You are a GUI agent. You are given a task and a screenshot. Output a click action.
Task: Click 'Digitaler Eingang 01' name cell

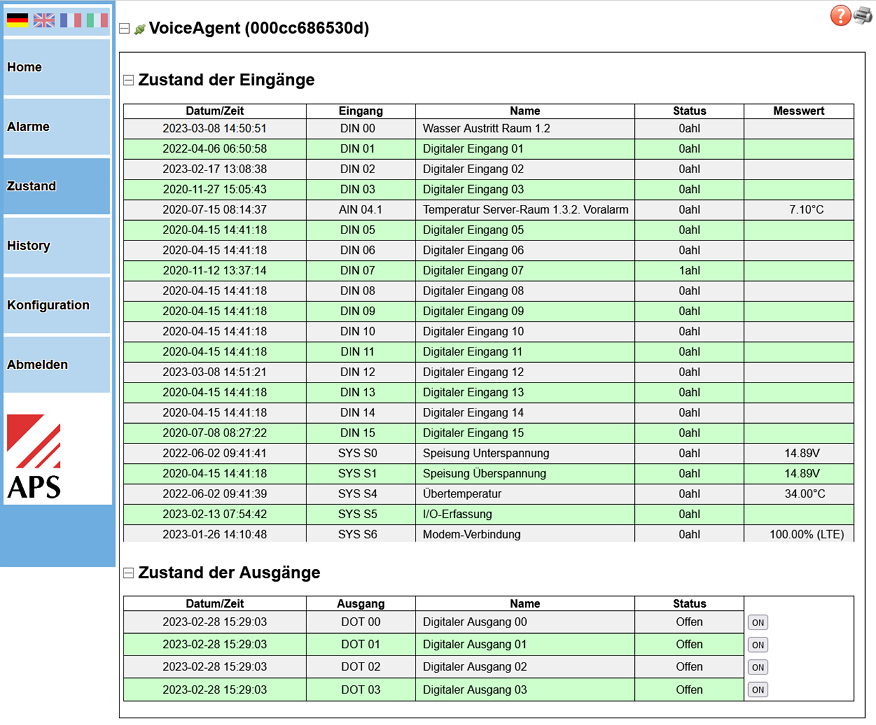point(525,149)
